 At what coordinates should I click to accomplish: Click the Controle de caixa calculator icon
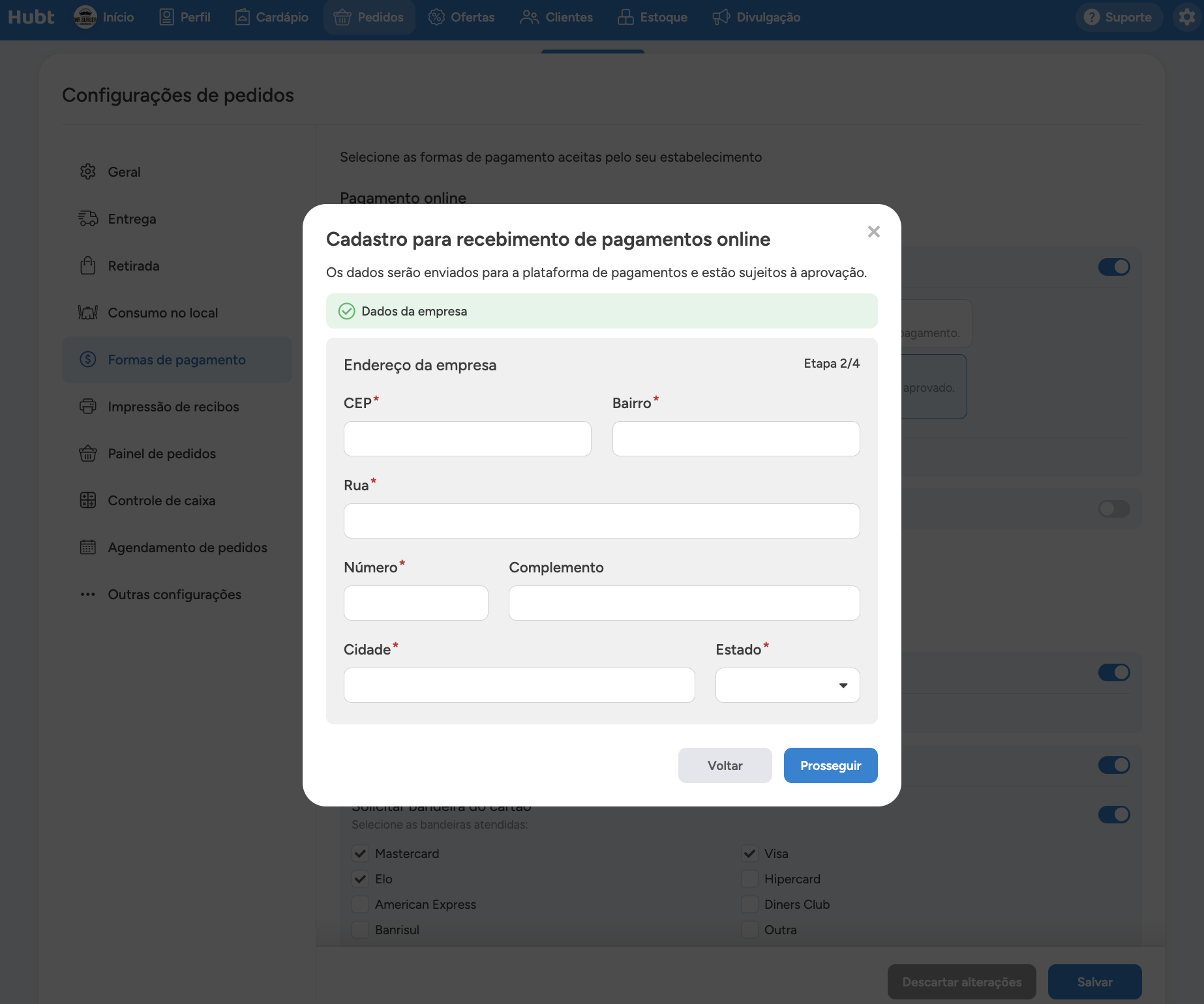pyautogui.click(x=88, y=500)
